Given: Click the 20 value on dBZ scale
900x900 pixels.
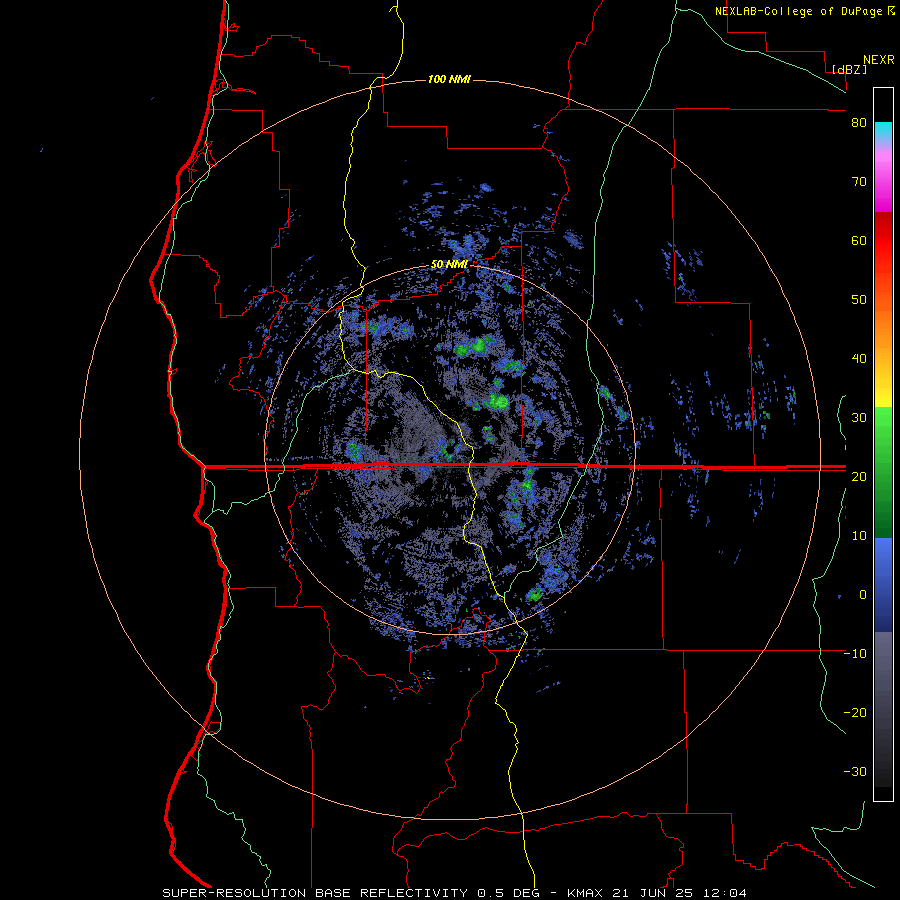Looking at the screenshot, I should tap(859, 477).
